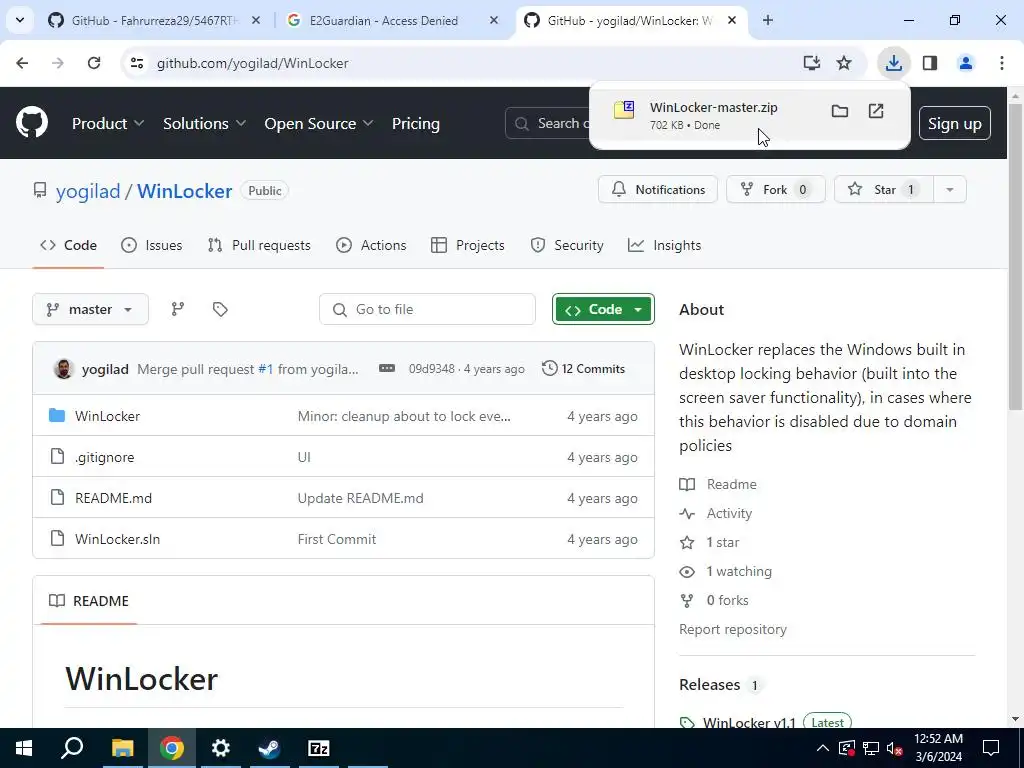
Task: Click the GitHub logo in header
Action: click(x=32, y=122)
